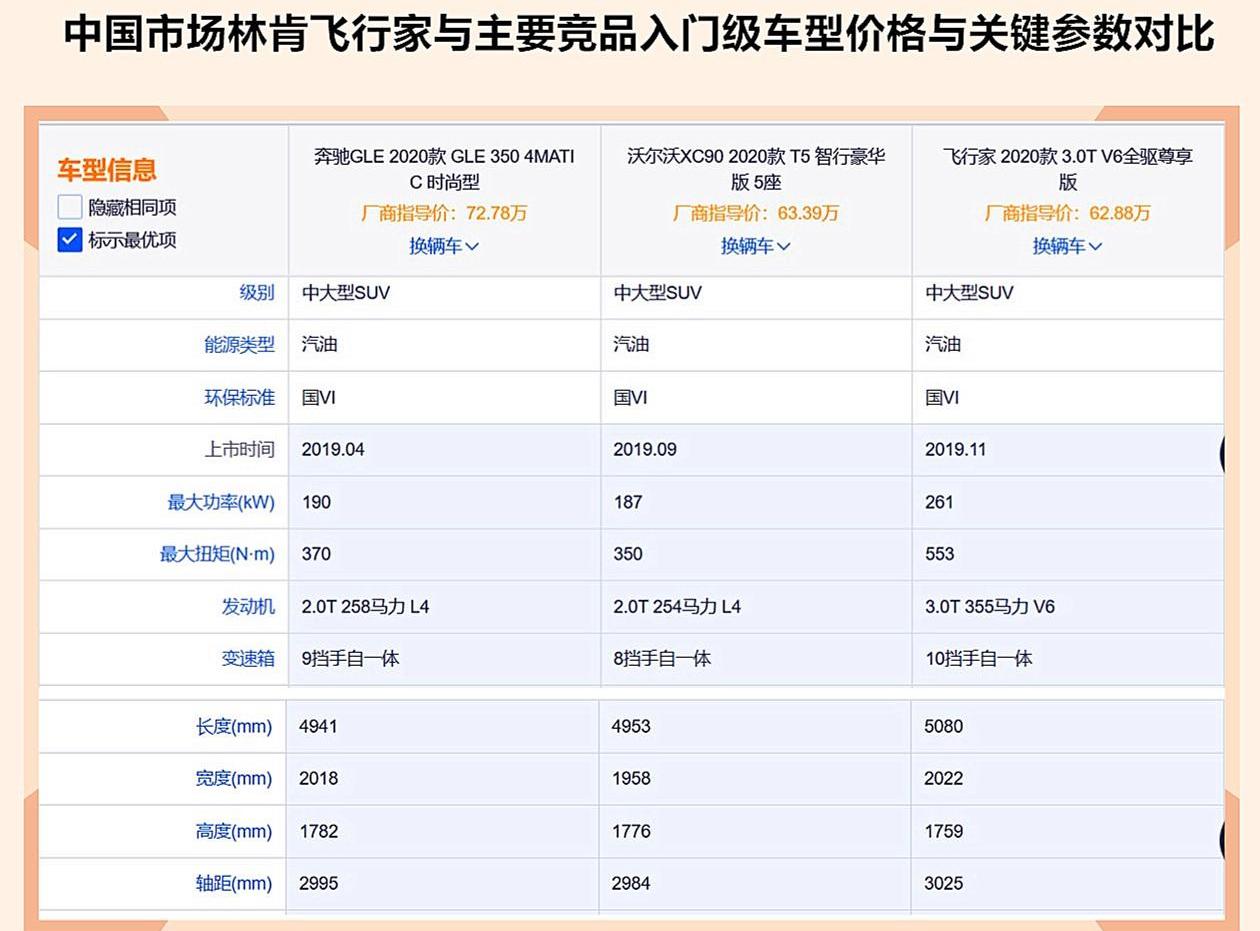Click the 级别 row label

point(257,293)
